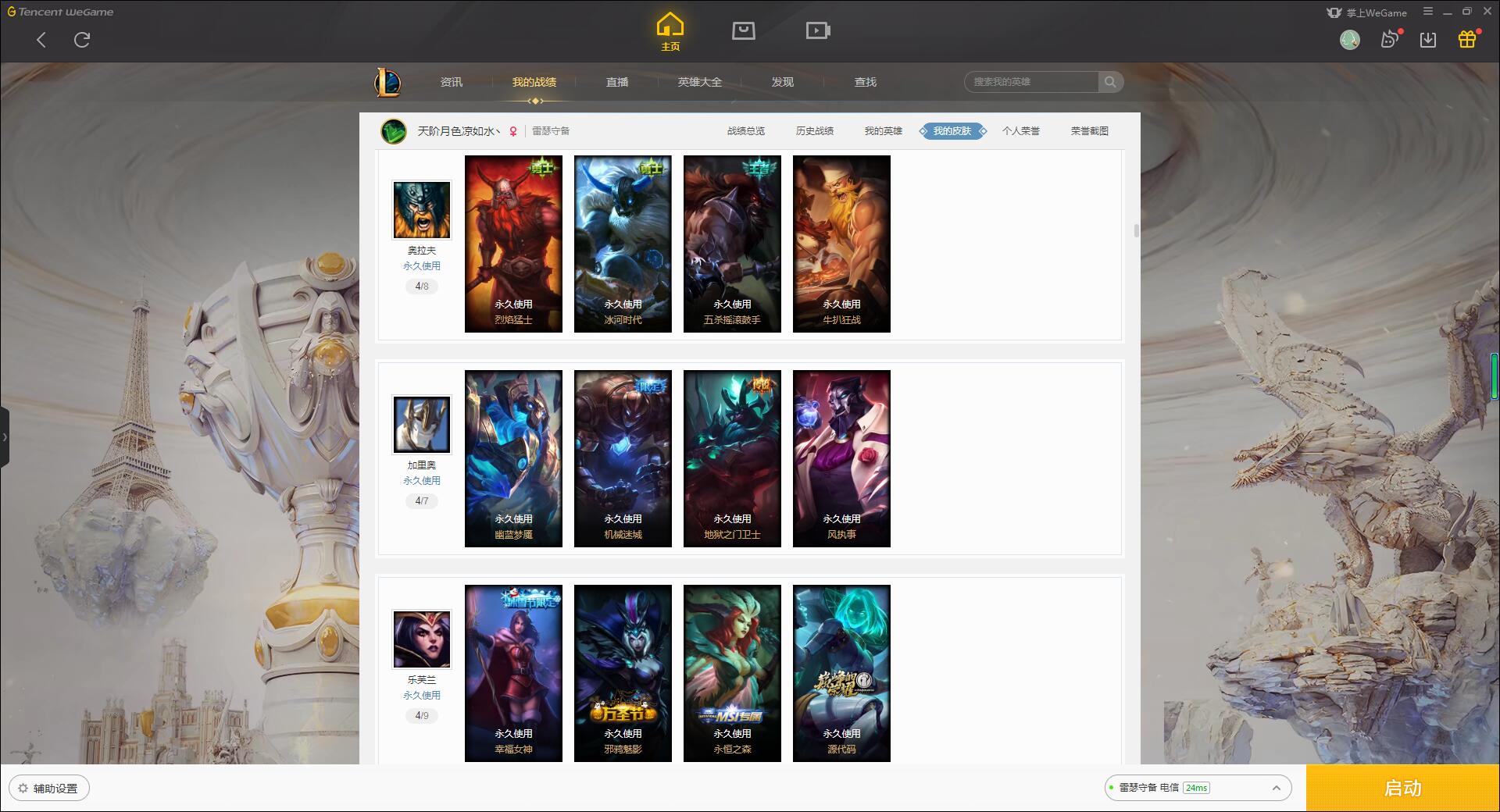This screenshot has width=1500, height=812.
Task: Click the League of Legends logo
Action: tap(387, 82)
